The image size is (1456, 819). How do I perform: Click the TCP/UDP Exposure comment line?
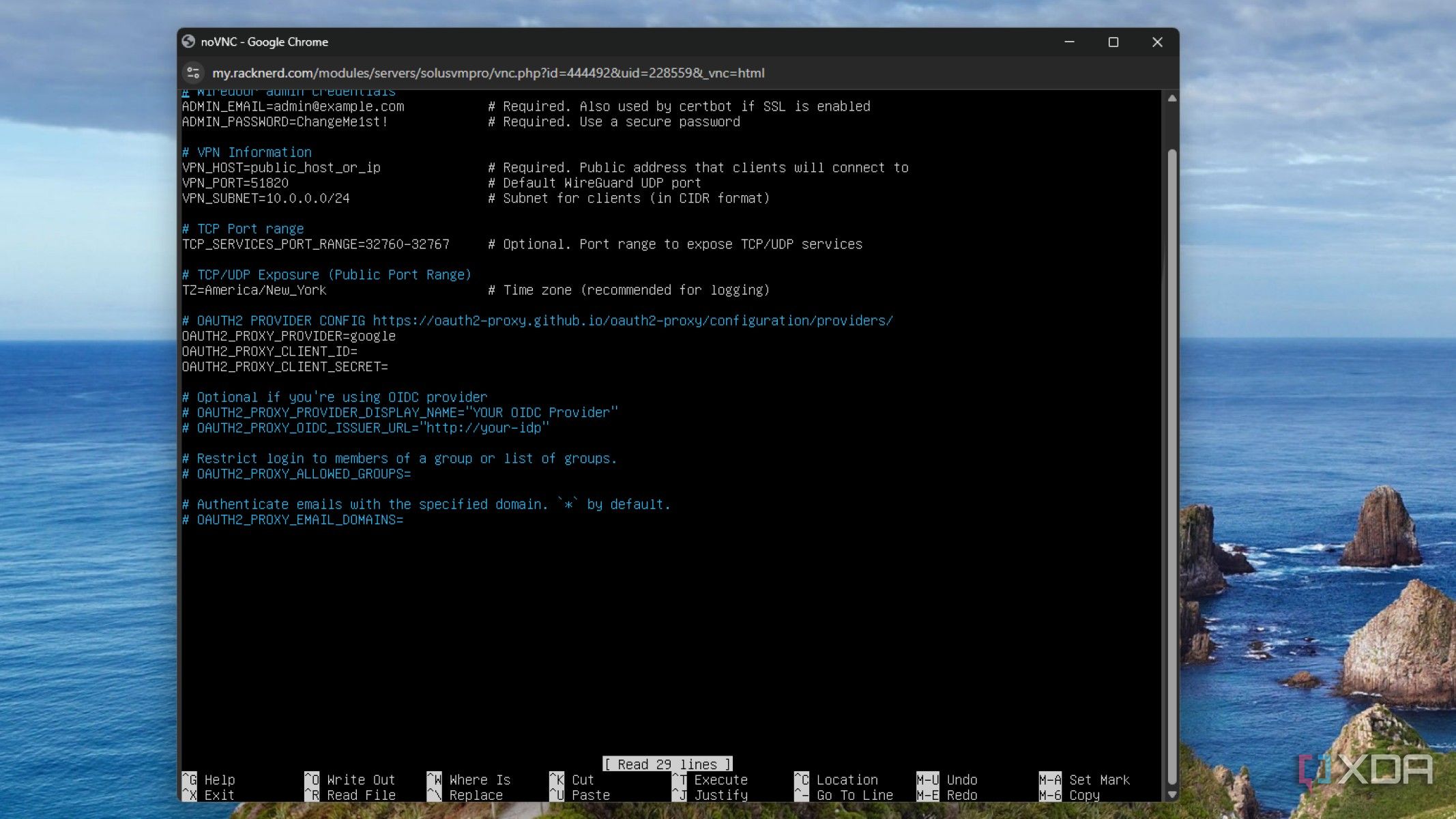327,275
